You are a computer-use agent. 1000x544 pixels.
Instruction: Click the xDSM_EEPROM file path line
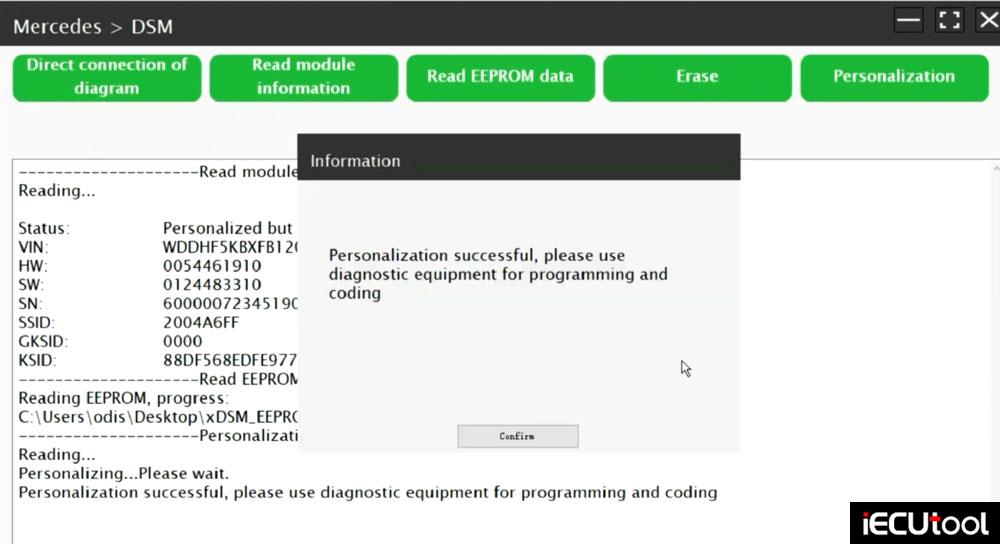click(x=158, y=417)
